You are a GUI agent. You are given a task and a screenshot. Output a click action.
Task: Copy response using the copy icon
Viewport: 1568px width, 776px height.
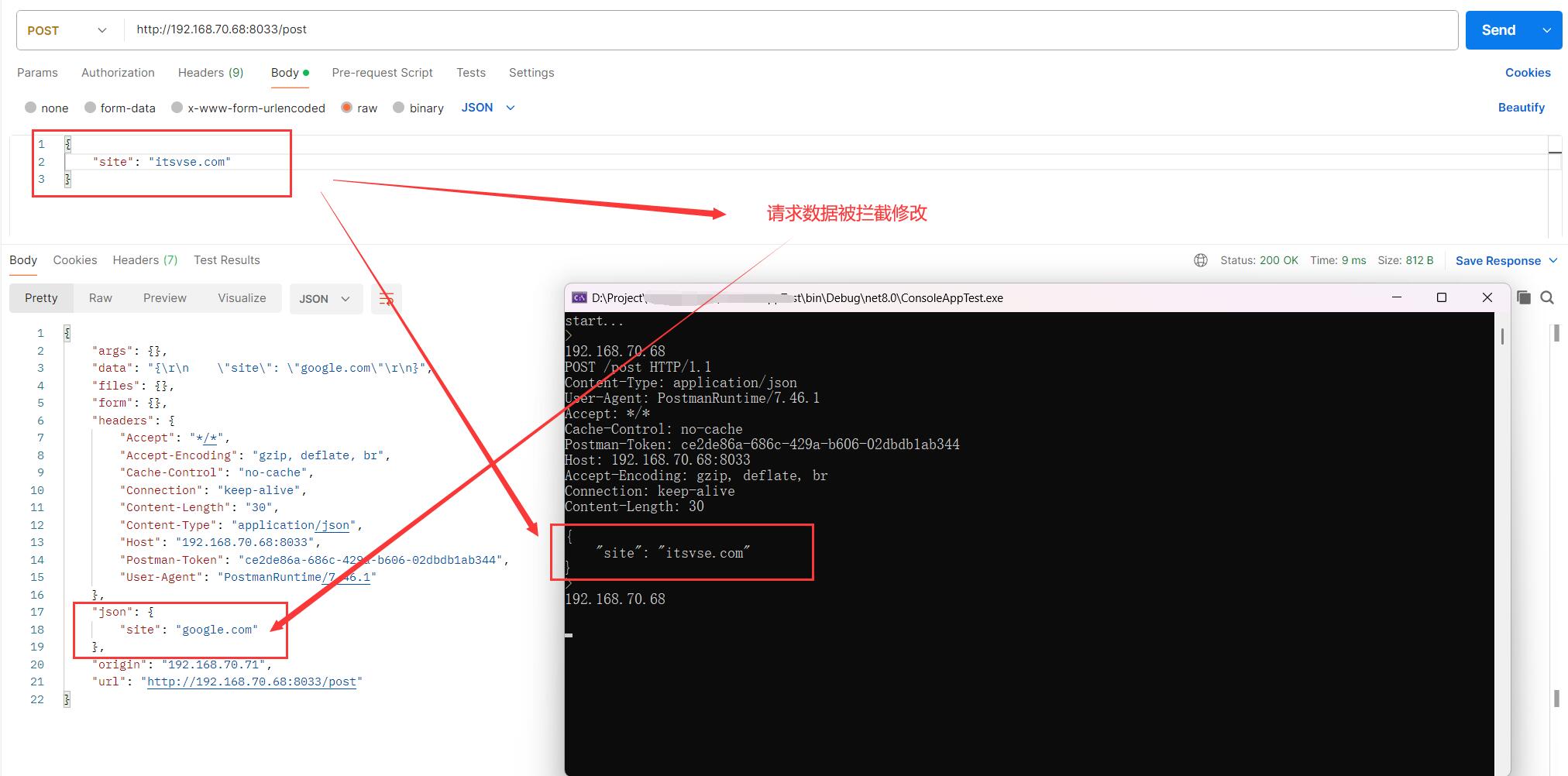point(1524,297)
